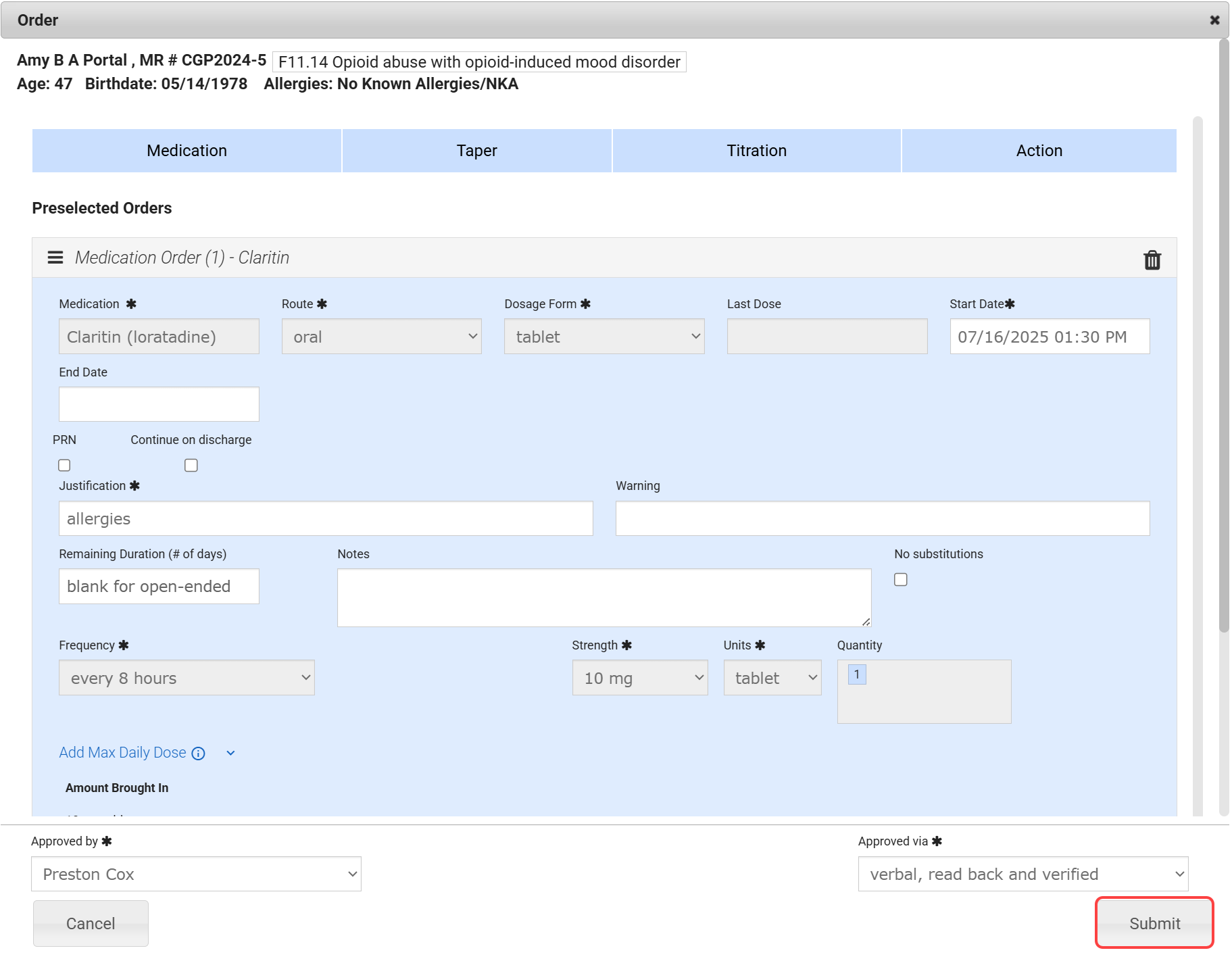This screenshot has height=961, width=1232.
Task: Check the Continue on discharge box
Action: tap(191, 465)
